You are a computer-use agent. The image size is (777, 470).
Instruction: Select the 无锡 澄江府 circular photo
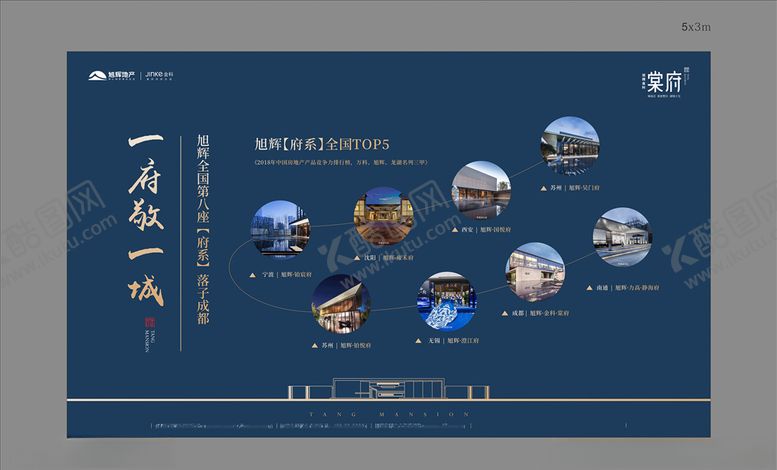(447, 301)
